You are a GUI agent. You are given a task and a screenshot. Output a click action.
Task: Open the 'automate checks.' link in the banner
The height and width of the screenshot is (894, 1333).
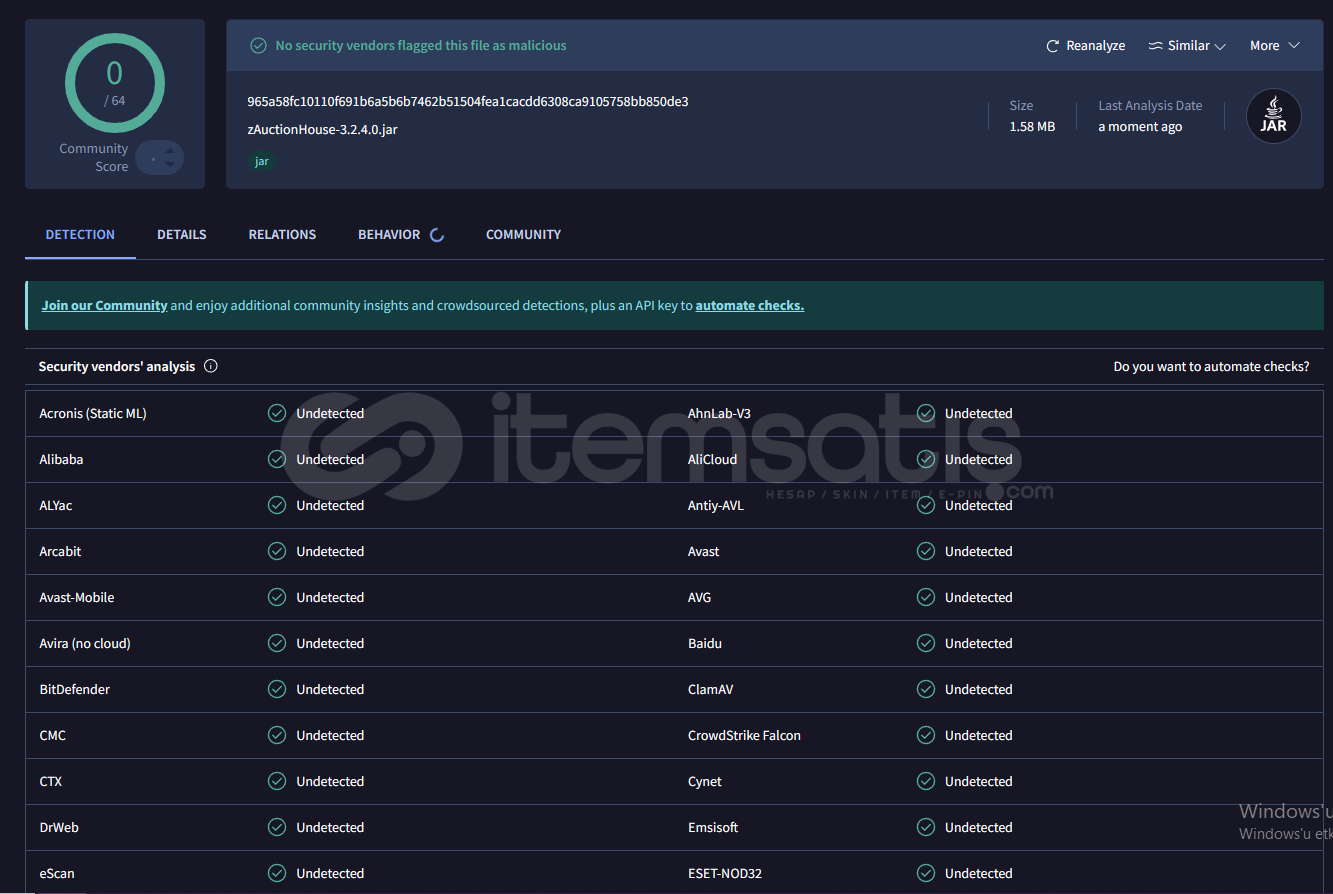(x=750, y=306)
